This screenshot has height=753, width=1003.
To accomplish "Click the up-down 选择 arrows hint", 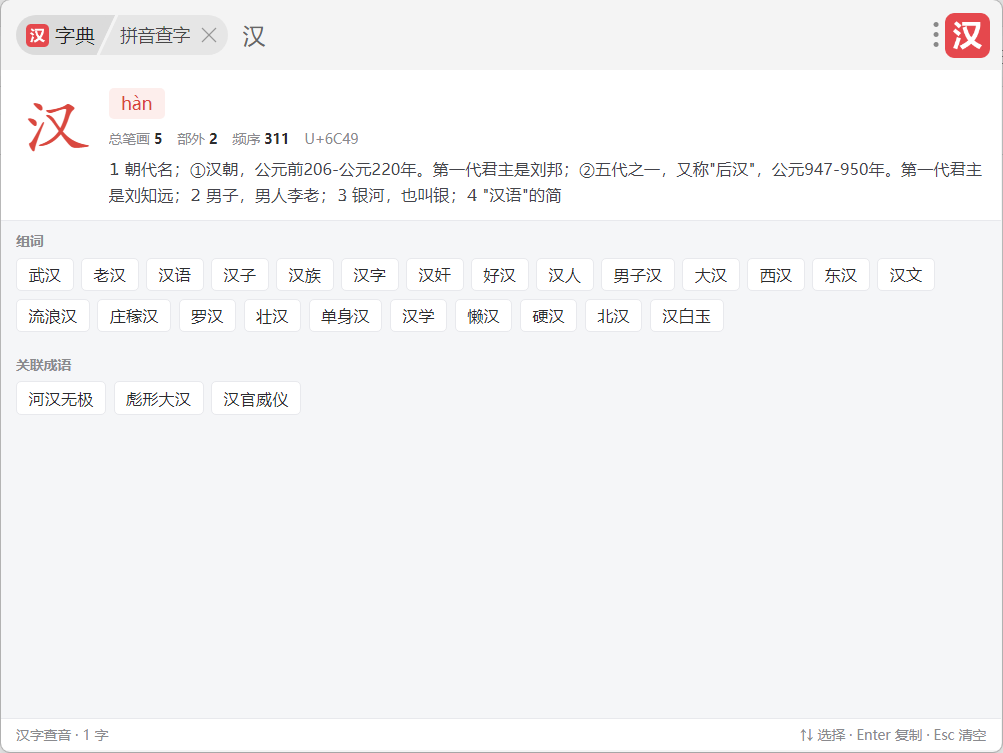I will (823, 735).
